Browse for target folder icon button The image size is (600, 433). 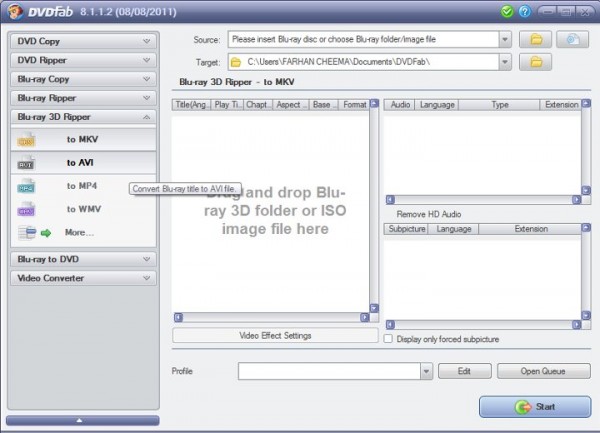tap(535, 62)
